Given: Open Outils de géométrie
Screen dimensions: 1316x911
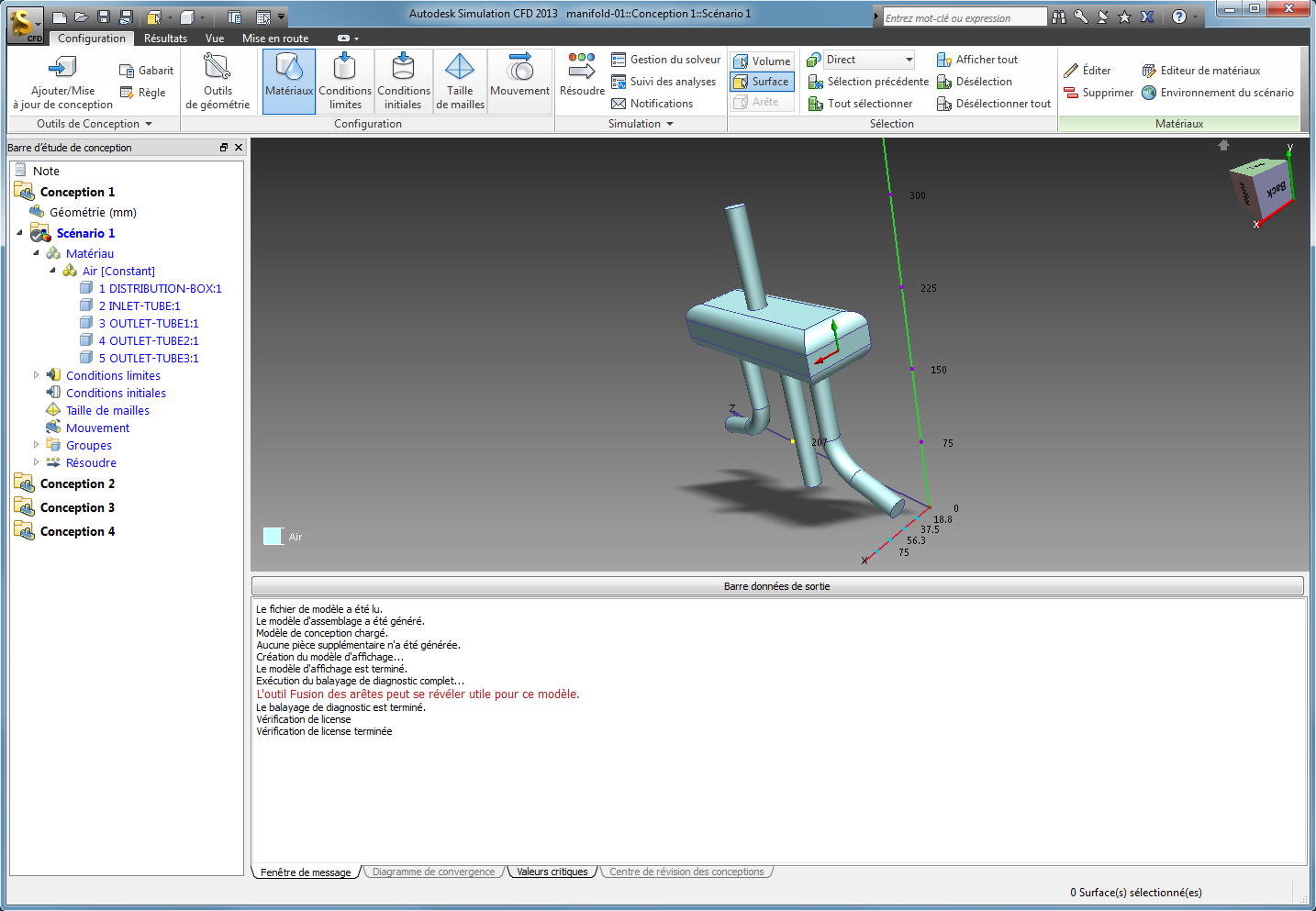Looking at the screenshot, I should pos(217,81).
